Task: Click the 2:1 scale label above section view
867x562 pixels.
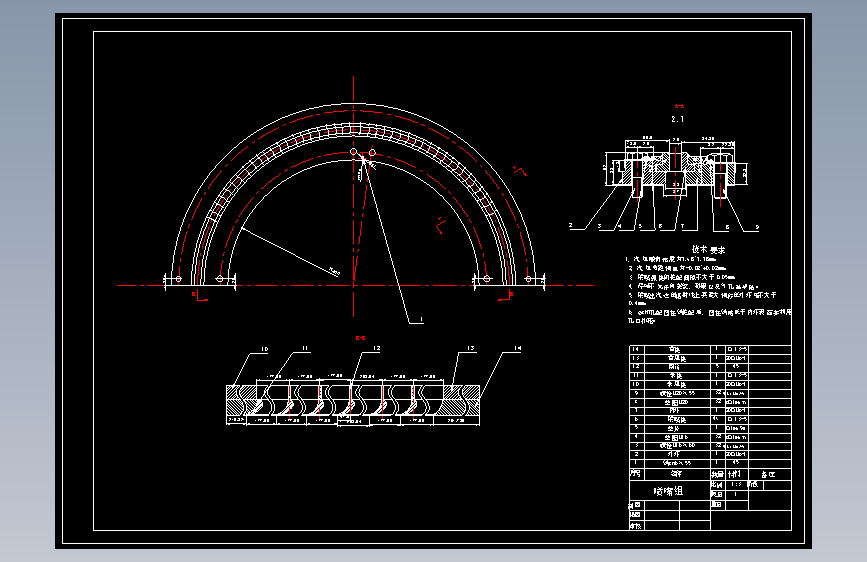Action: click(x=678, y=119)
